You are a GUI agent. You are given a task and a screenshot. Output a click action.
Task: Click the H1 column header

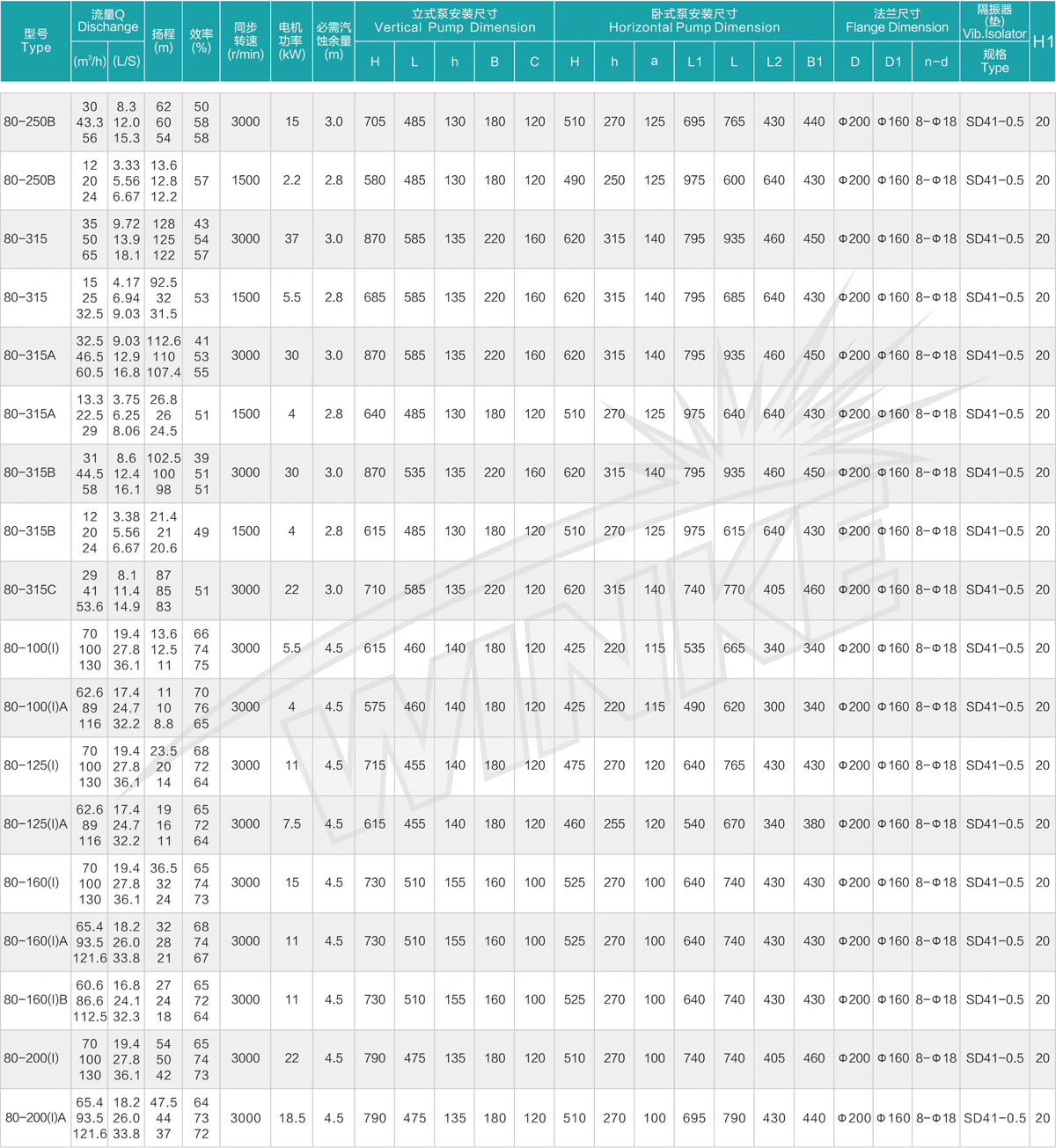point(1043,41)
